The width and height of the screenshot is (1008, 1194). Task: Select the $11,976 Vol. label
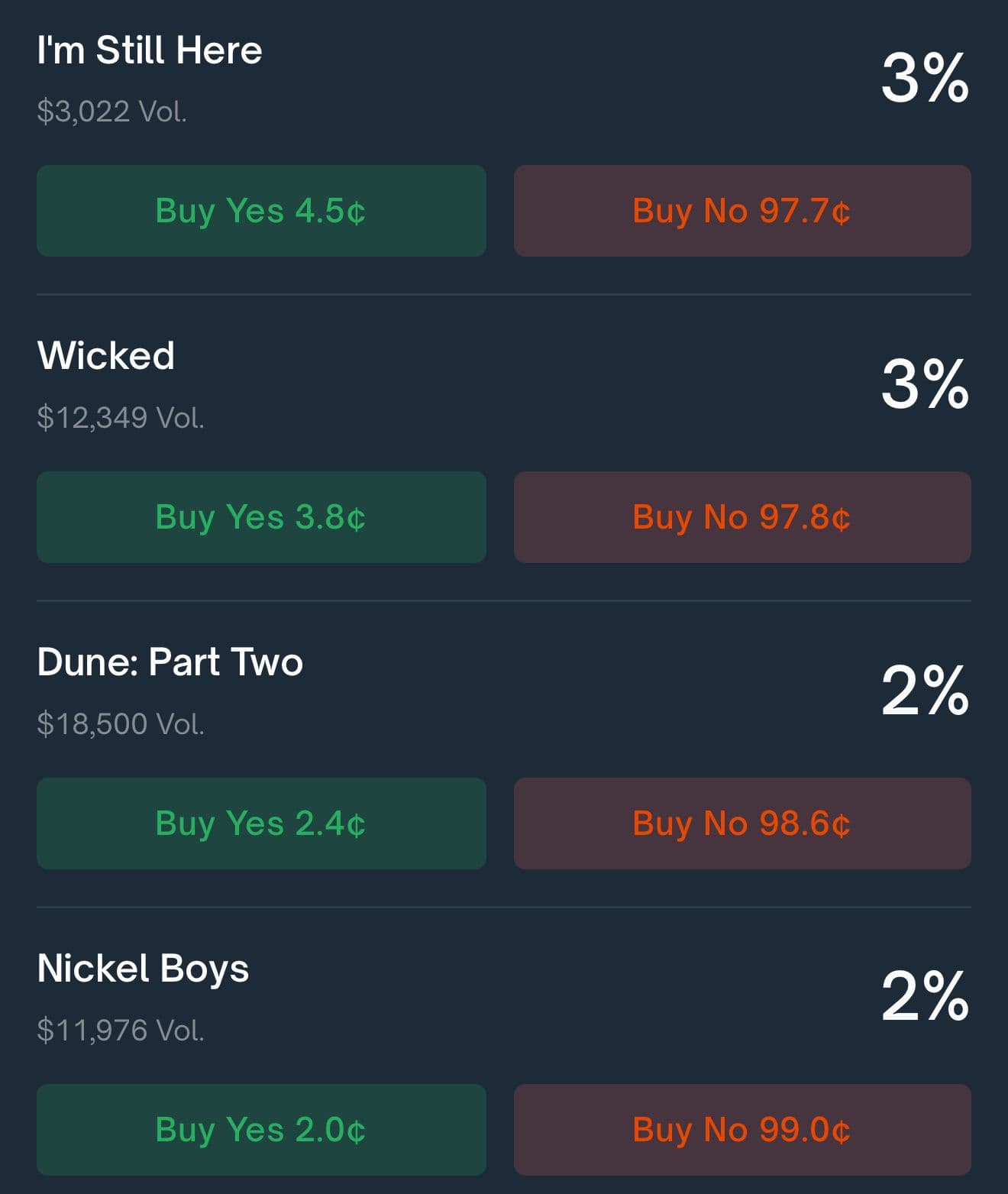point(121,1031)
